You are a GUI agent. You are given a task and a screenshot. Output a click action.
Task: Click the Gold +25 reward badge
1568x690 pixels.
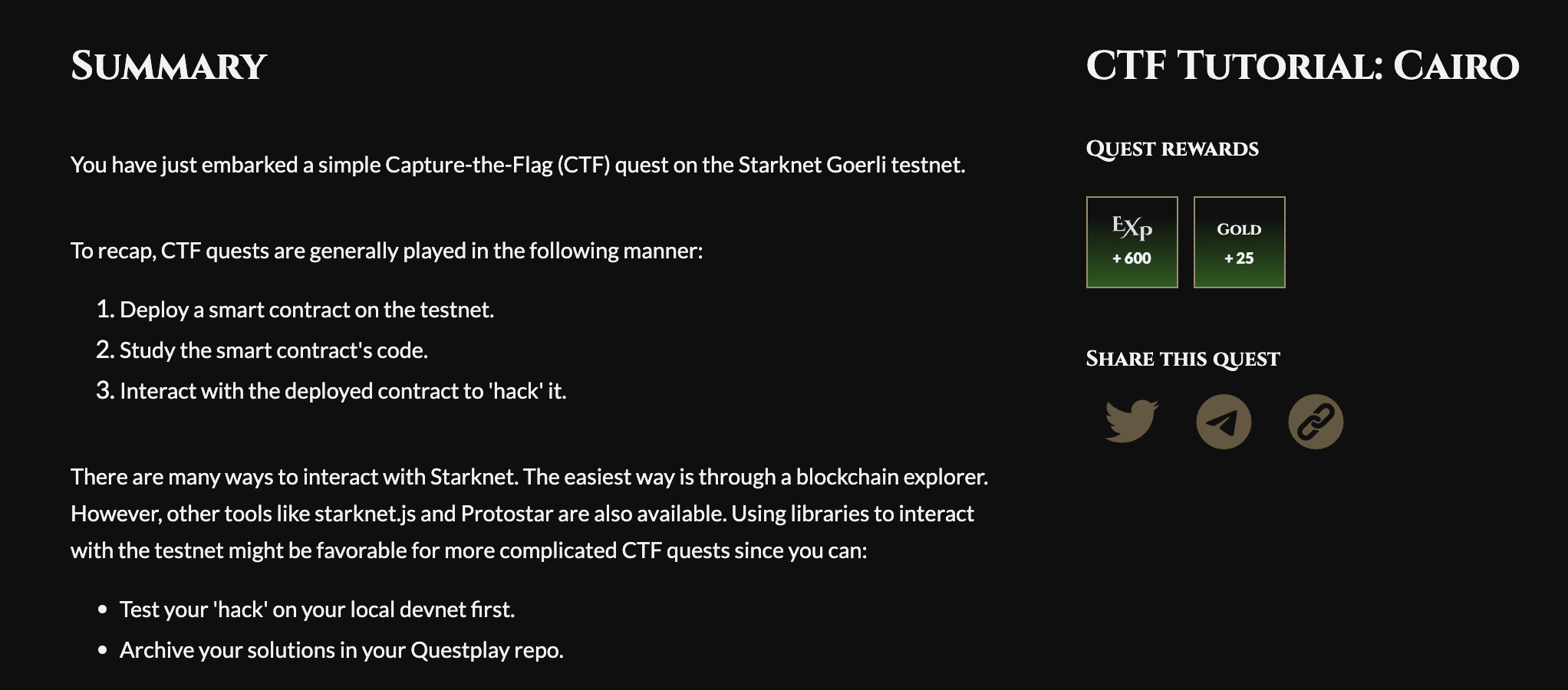tap(1240, 242)
